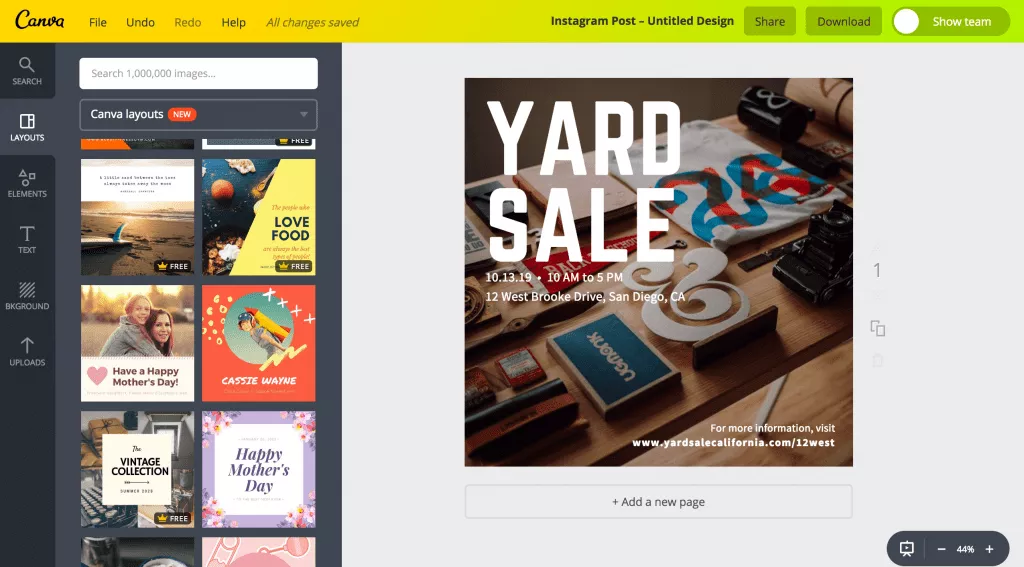Expand the Canva layouts dropdown
The height and width of the screenshot is (567, 1024).
pyautogui.click(x=199, y=114)
